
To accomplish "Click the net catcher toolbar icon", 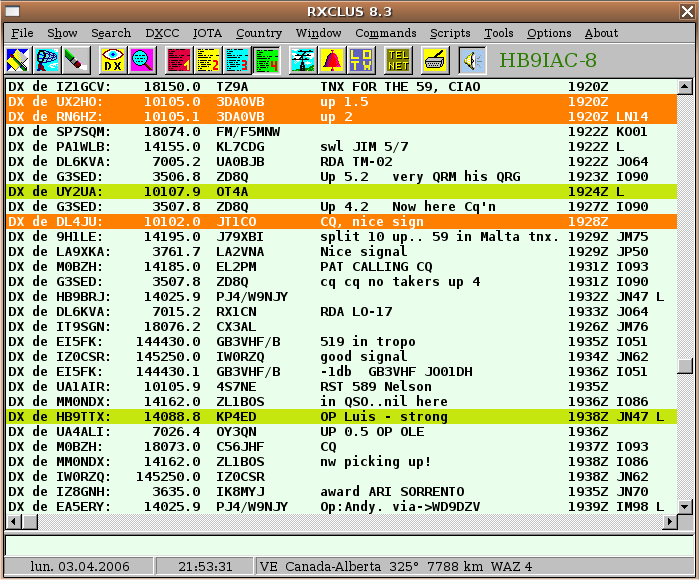I will [47, 60].
